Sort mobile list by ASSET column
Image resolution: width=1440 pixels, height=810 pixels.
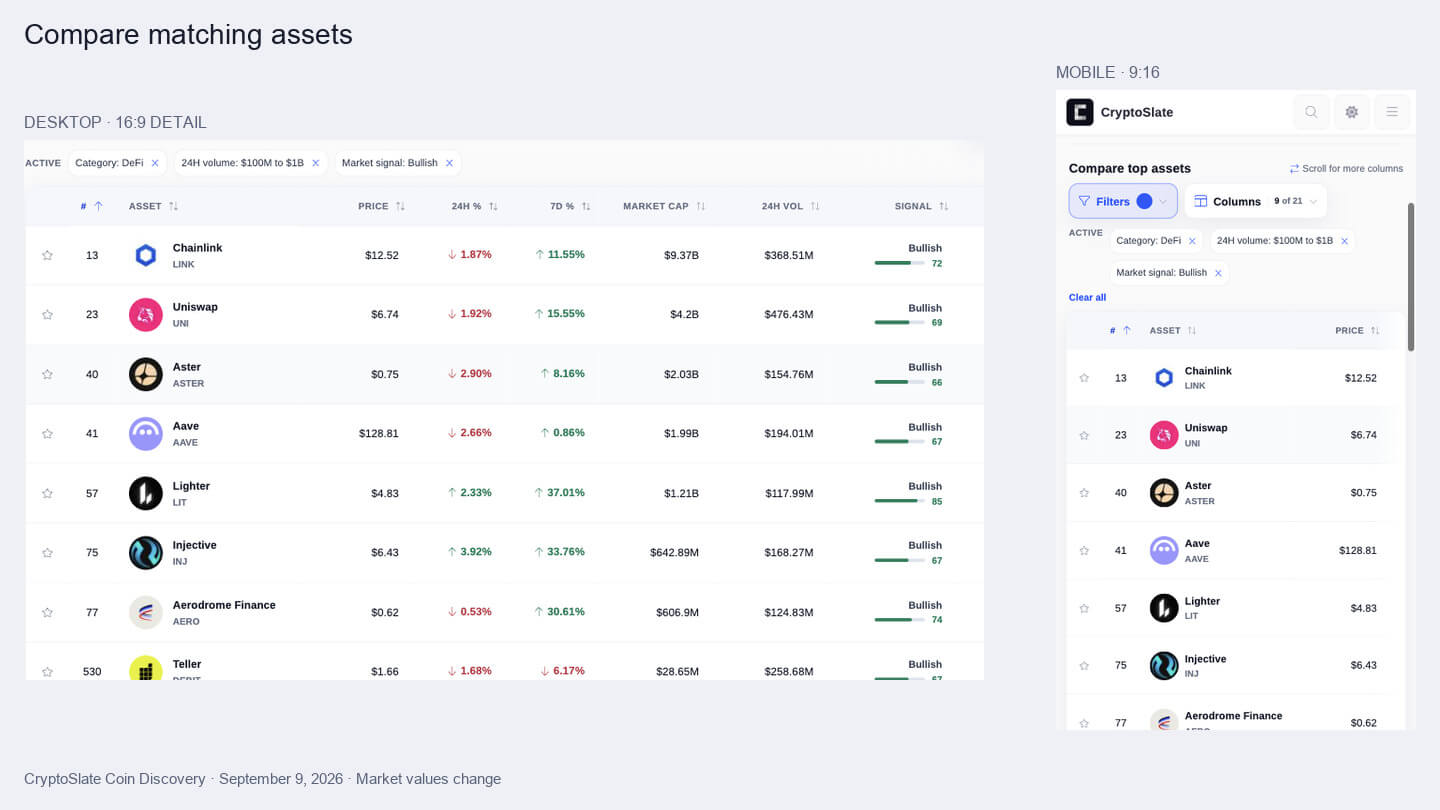[x=1173, y=331]
